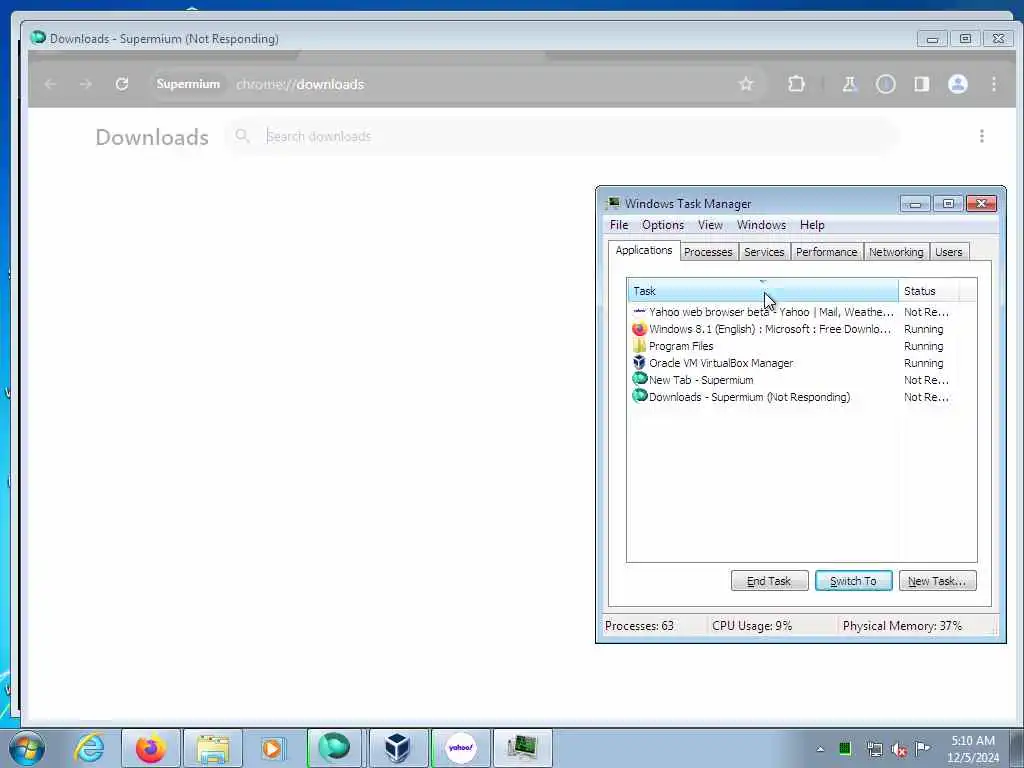This screenshot has width=1024, height=768.
Task: Open the taskbar clock showing 5:10 AM
Action: tap(973, 749)
